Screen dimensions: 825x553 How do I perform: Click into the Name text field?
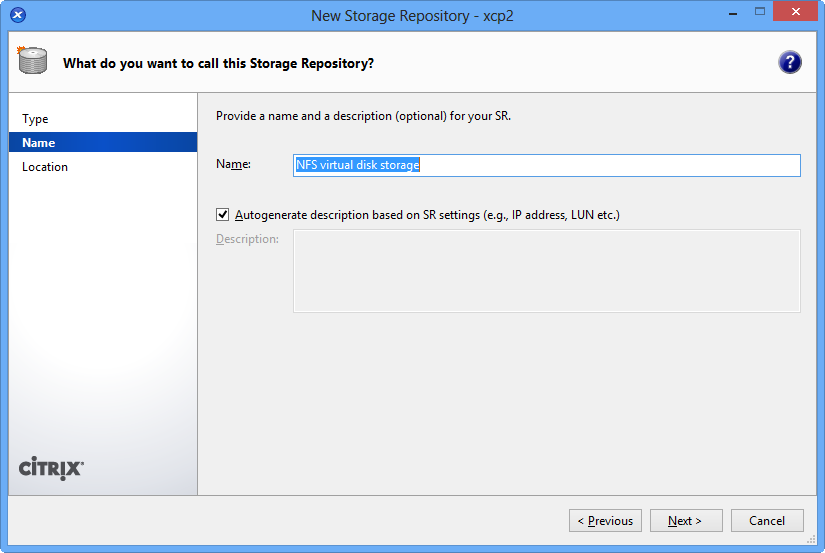(546, 165)
